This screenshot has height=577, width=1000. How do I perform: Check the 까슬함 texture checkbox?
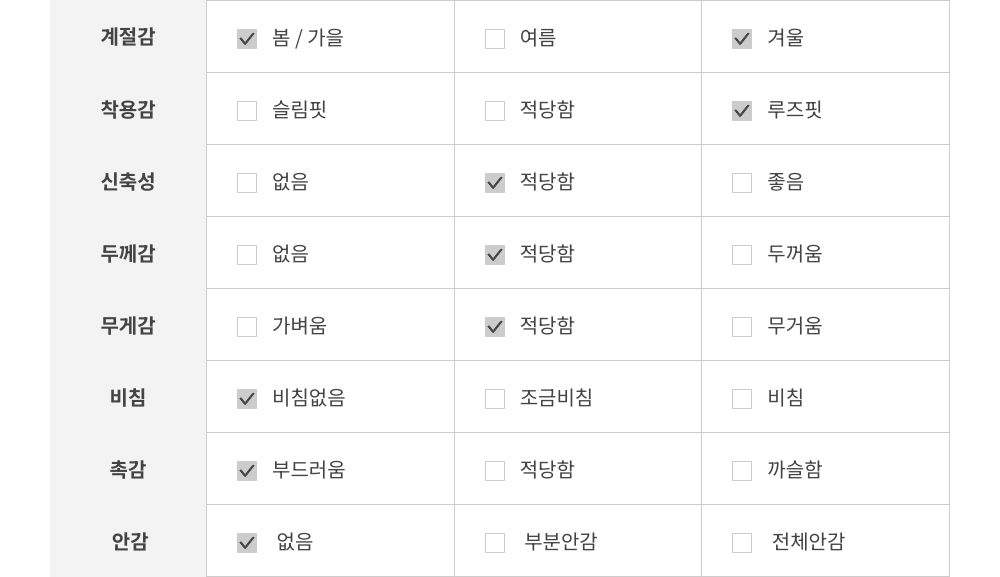tap(742, 471)
